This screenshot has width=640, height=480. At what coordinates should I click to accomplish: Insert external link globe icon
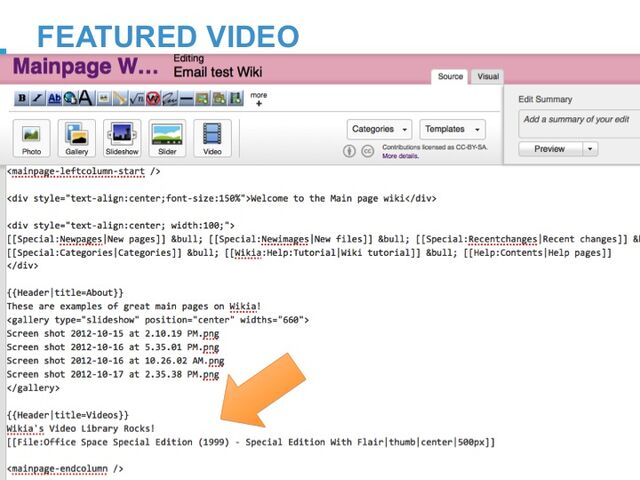click(x=70, y=98)
